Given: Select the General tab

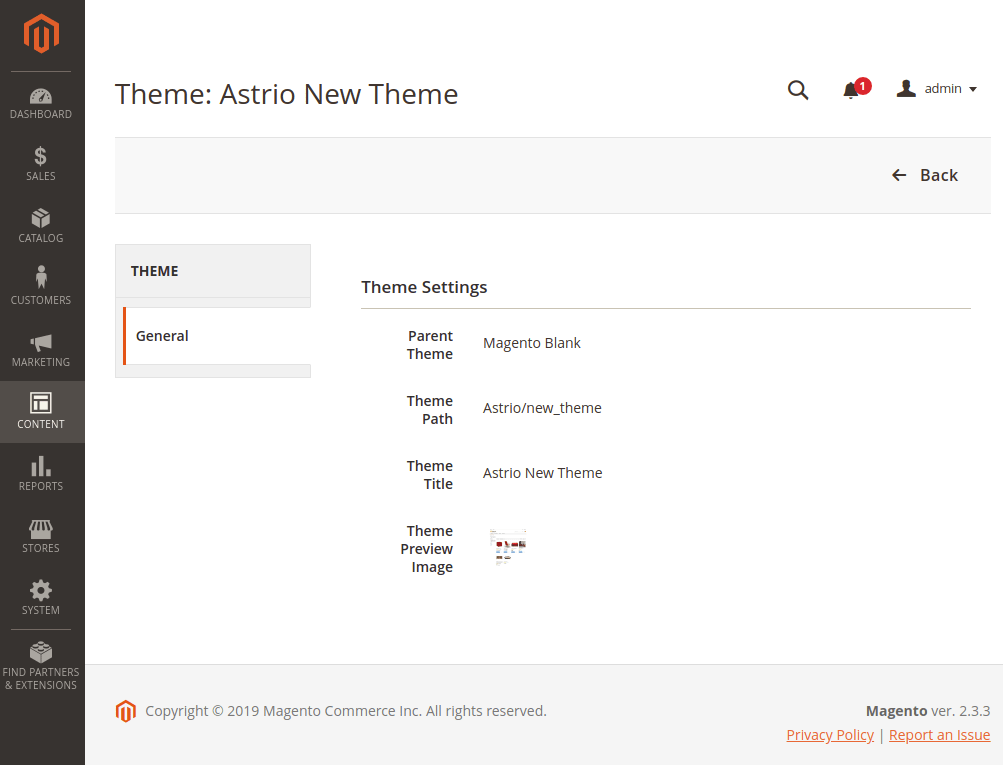Looking at the screenshot, I should click(x=162, y=336).
